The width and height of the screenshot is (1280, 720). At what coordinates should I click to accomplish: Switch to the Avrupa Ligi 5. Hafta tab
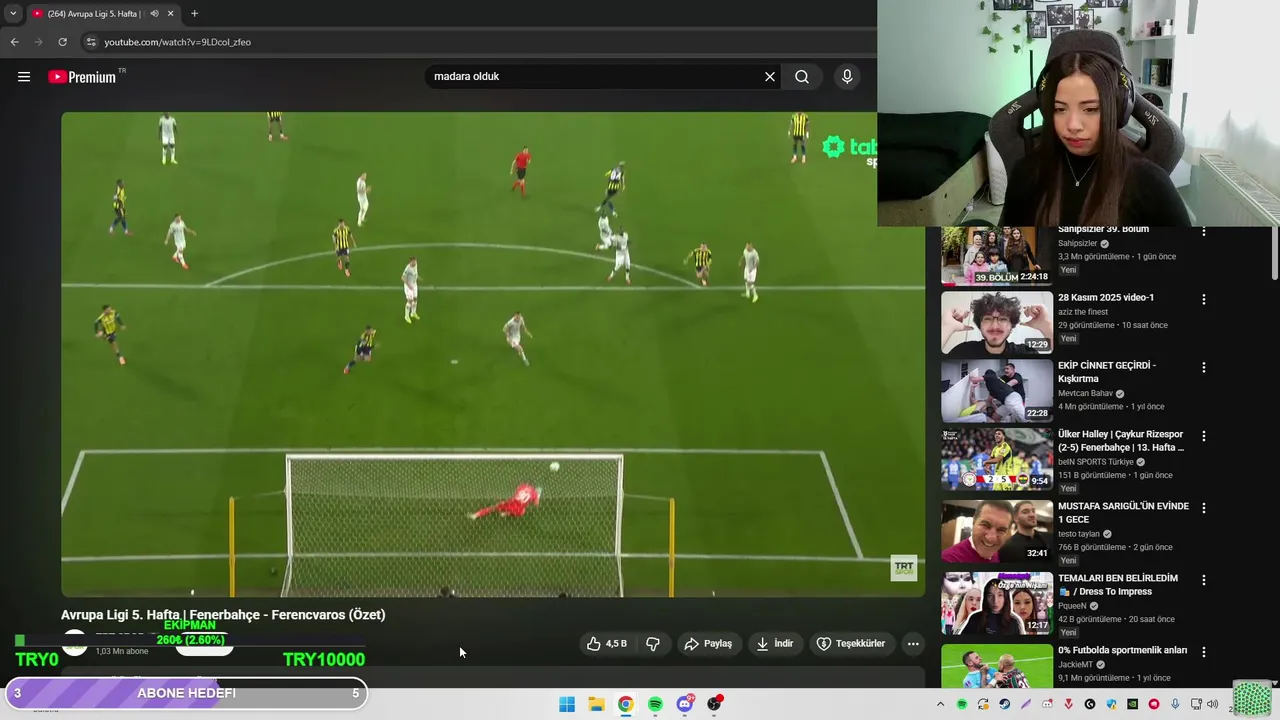pos(95,14)
